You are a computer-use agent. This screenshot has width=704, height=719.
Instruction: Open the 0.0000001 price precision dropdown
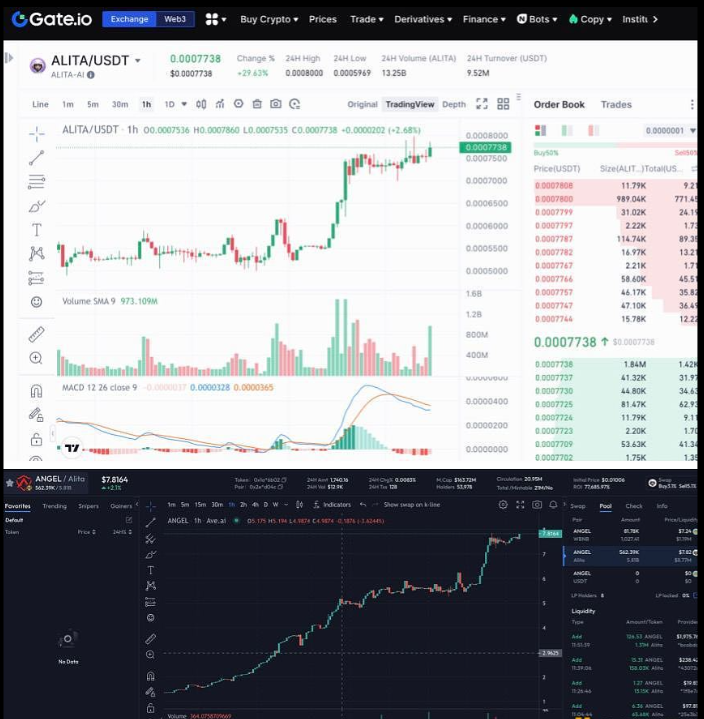(x=670, y=131)
